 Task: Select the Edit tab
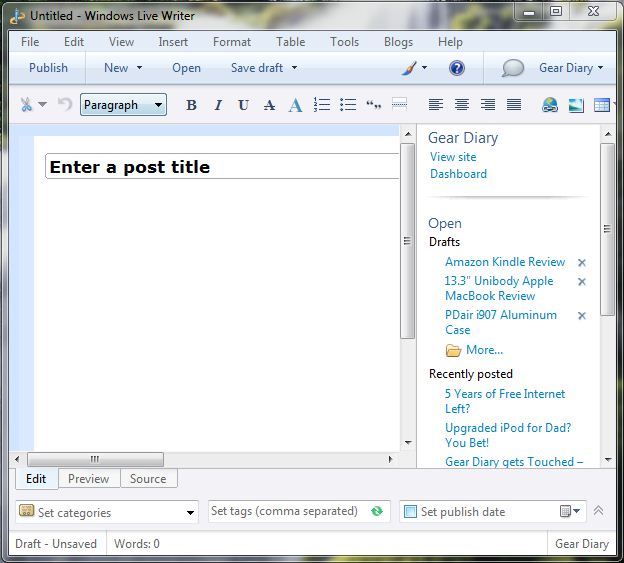36,479
